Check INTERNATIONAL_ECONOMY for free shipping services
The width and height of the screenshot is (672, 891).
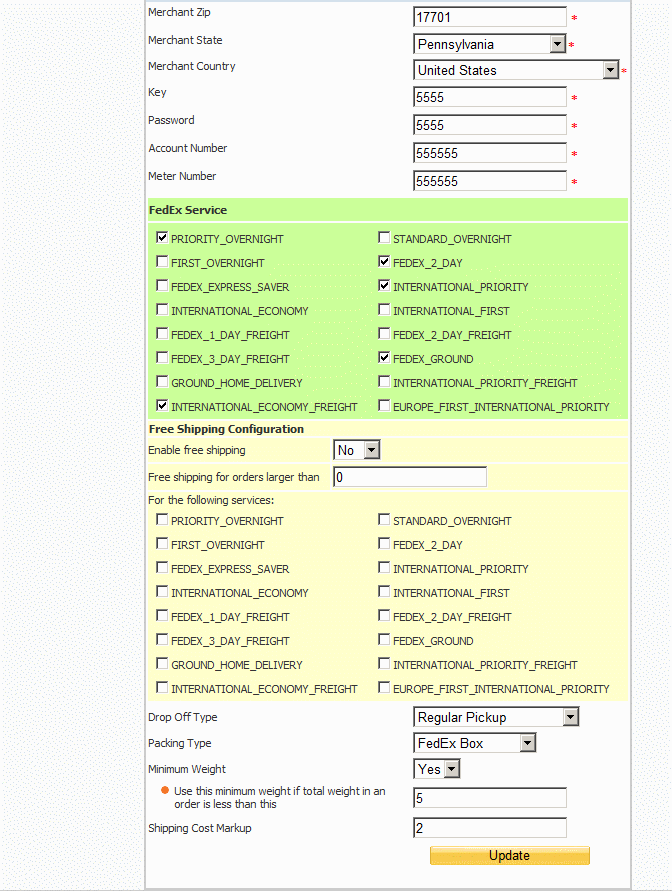pos(162,592)
